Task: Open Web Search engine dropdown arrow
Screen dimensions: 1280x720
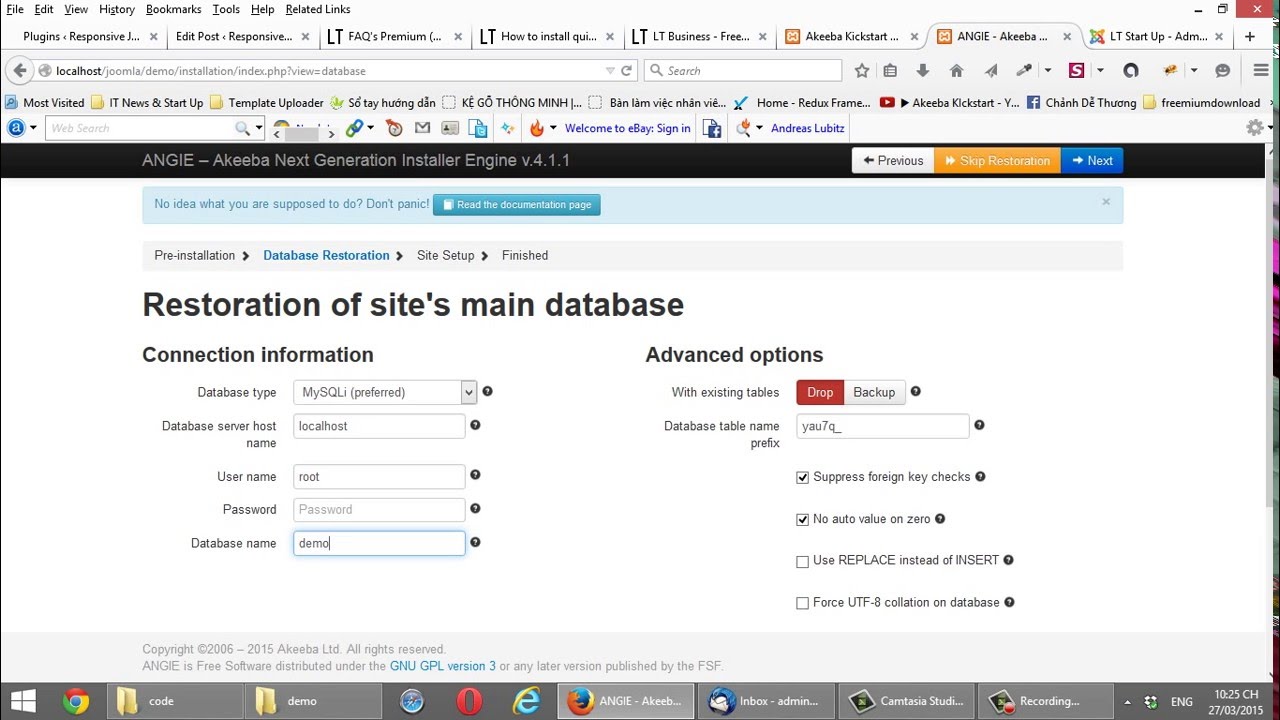Action: (259, 128)
